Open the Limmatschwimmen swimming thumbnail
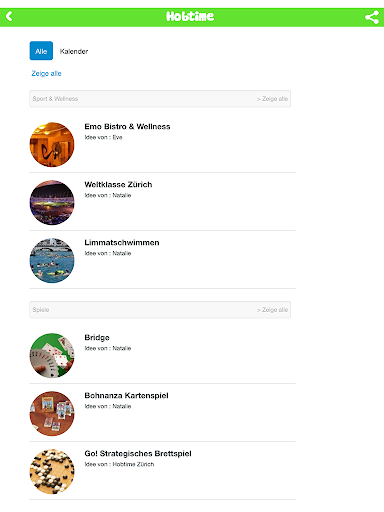This screenshot has width=384, height=512. [52, 261]
